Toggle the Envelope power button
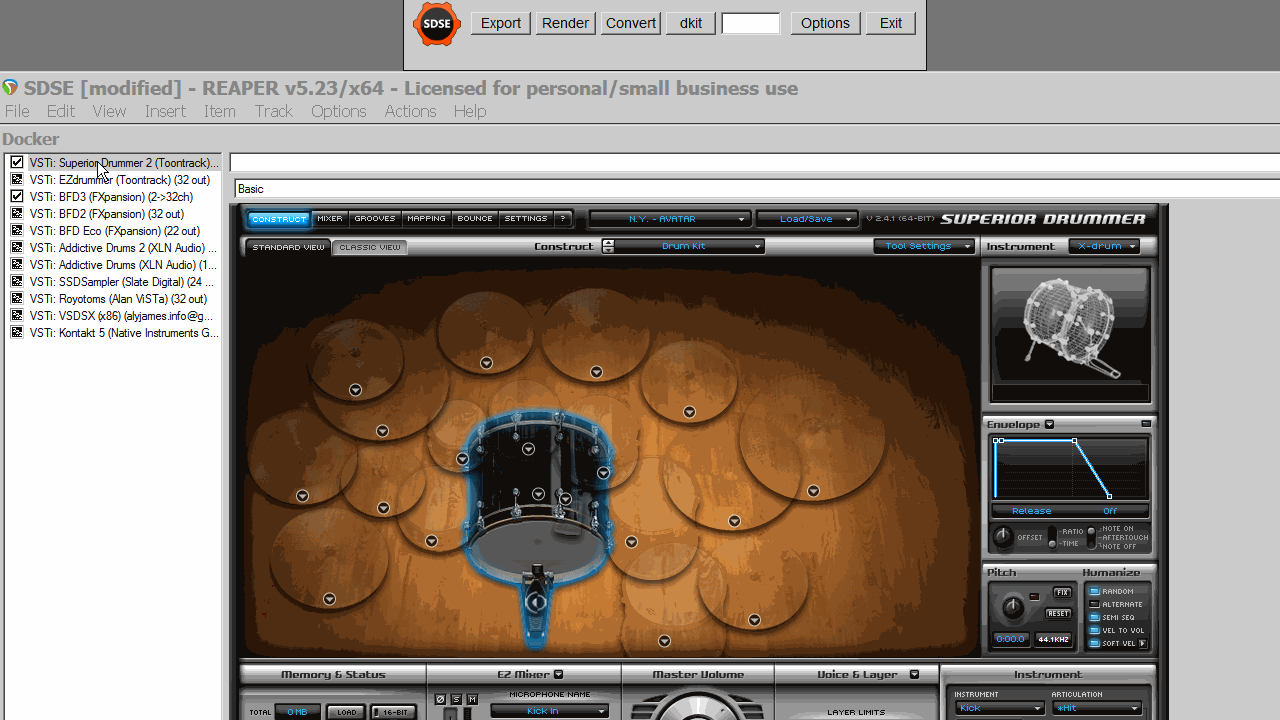The width and height of the screenshot is (1280, 720). point(1146,424)
